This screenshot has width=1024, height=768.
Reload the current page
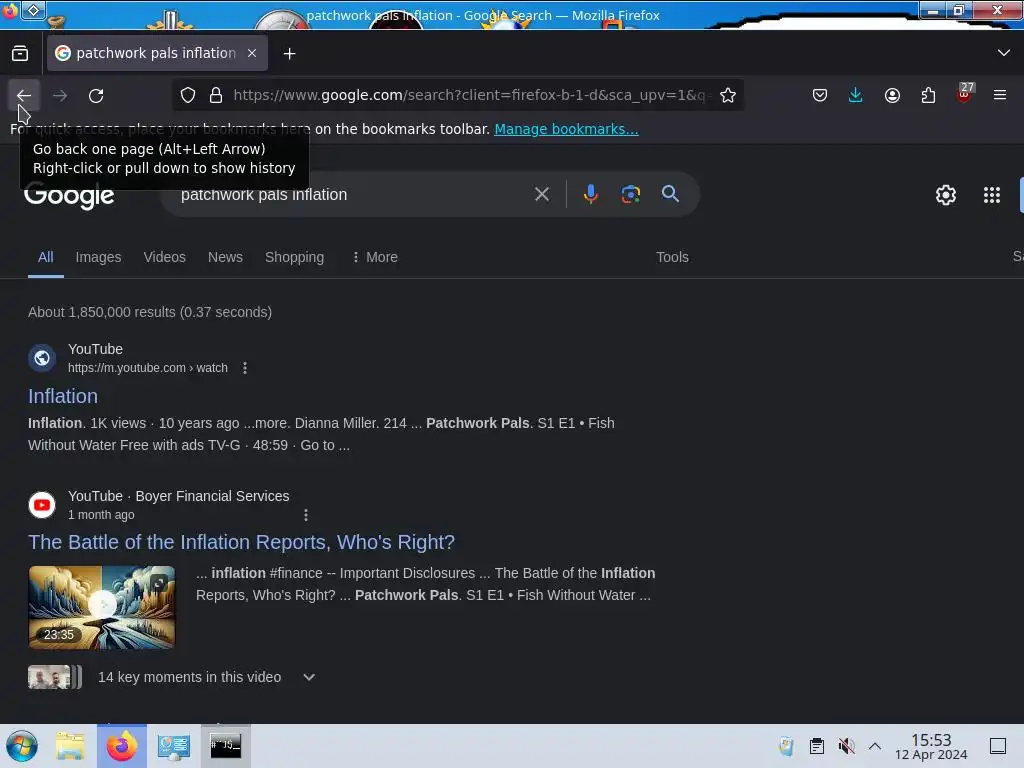coord(96,95)
